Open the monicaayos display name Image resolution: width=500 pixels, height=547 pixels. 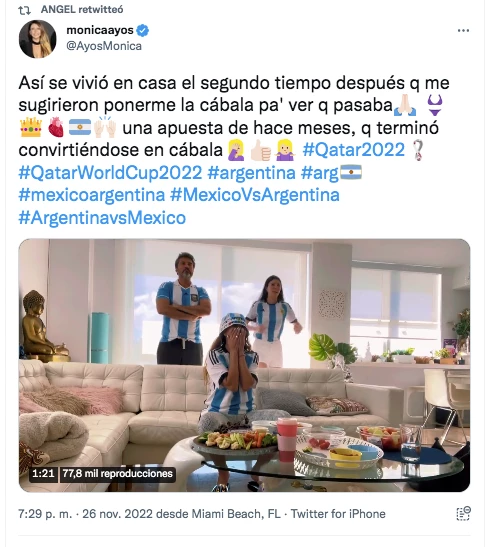[100, 30]
